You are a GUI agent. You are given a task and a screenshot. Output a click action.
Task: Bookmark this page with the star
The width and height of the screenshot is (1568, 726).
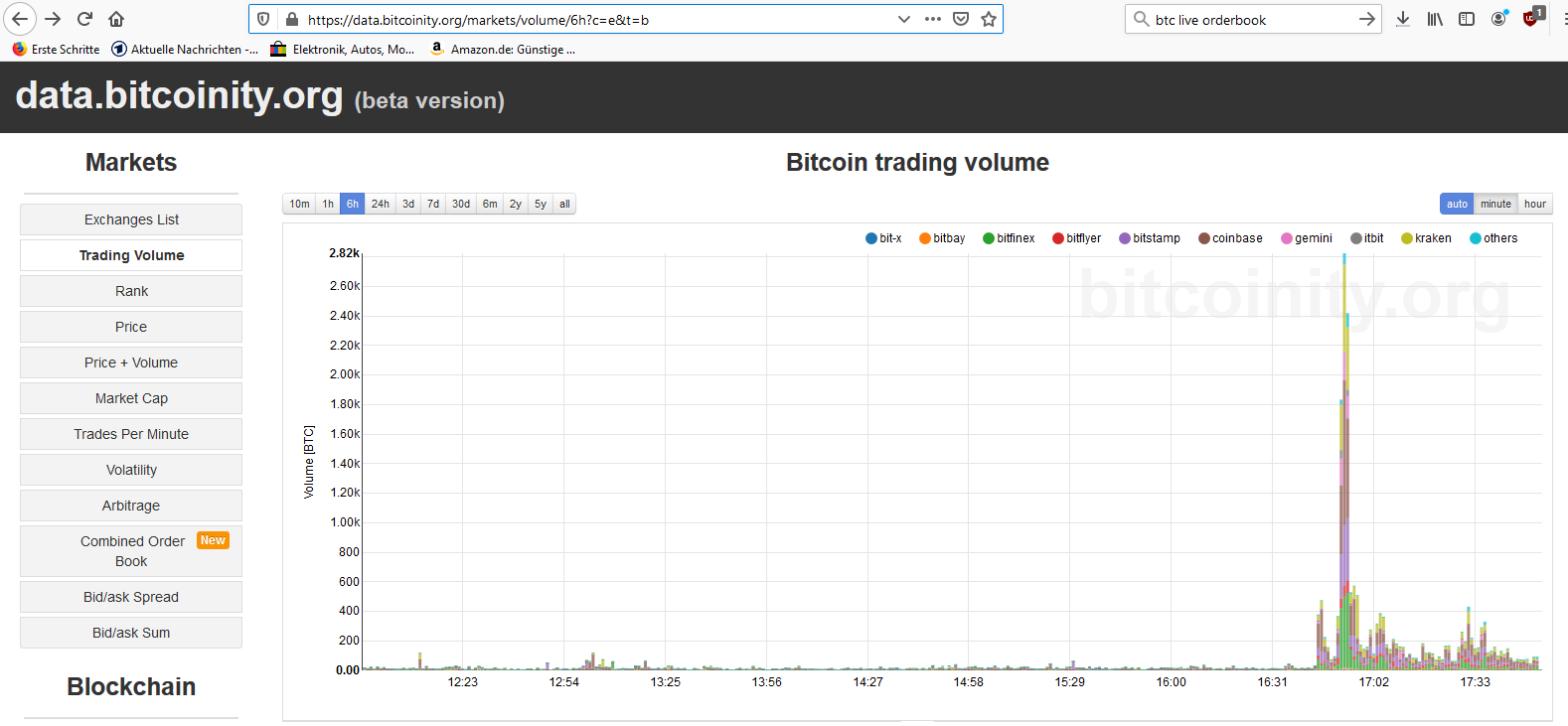[x=989, y=19]
